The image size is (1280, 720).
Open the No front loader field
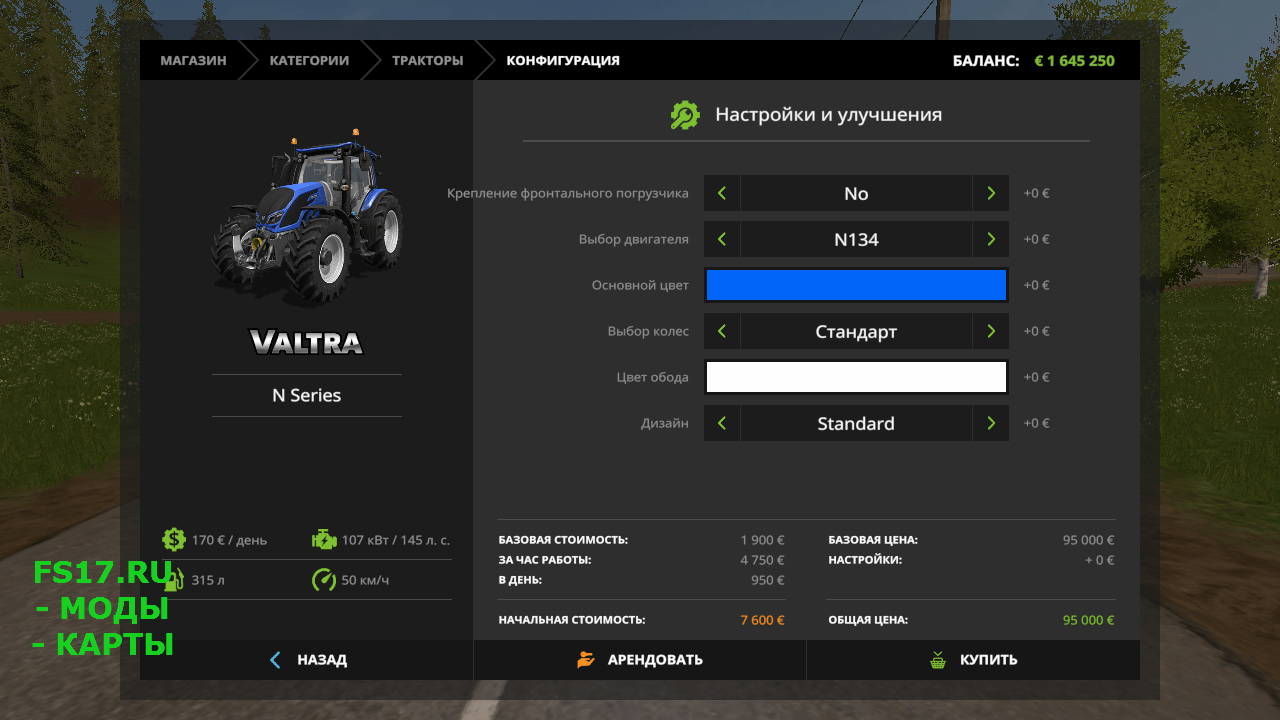(x=856, y=193)
